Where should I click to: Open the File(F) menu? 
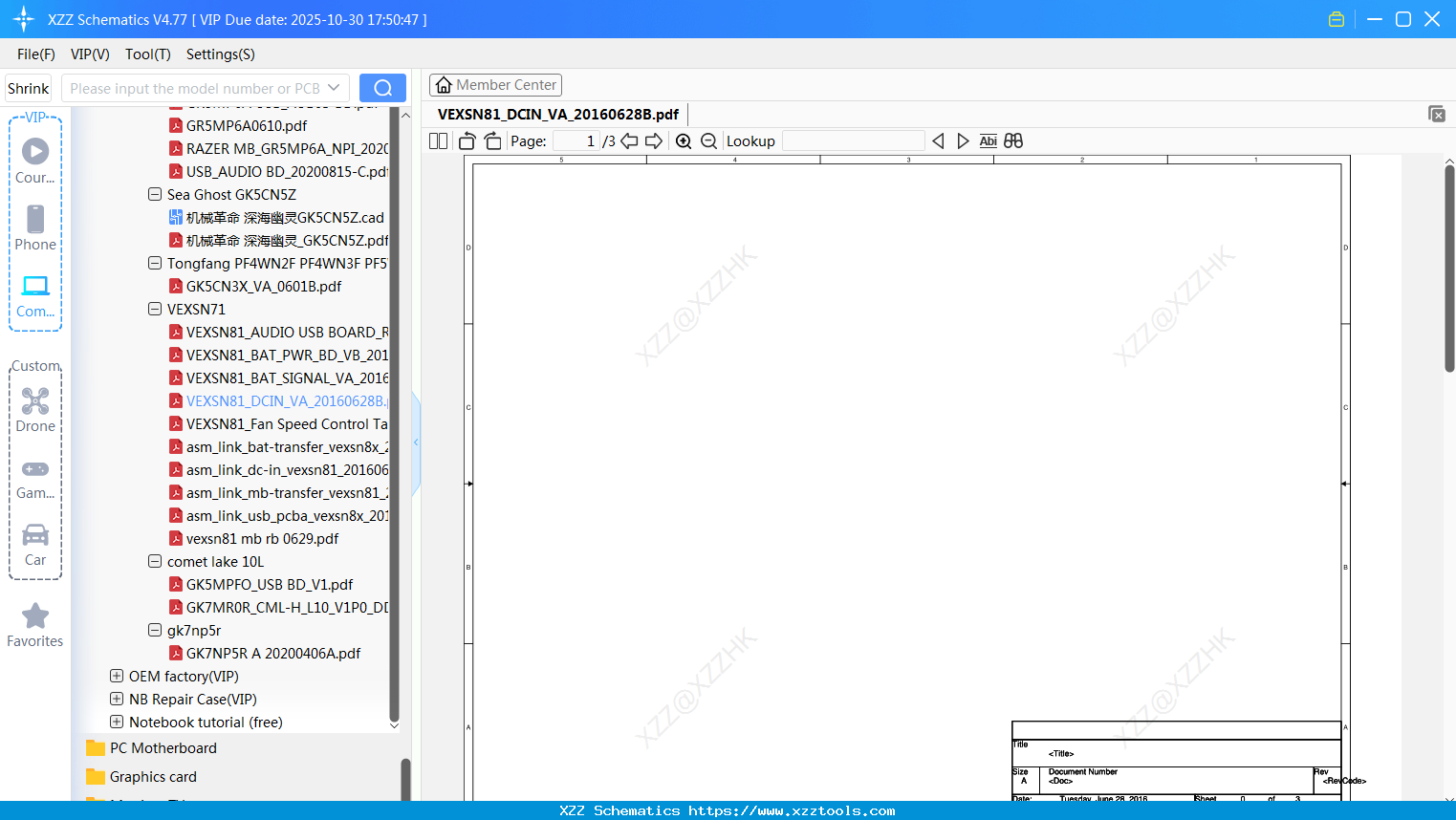(x=36, y=54)
